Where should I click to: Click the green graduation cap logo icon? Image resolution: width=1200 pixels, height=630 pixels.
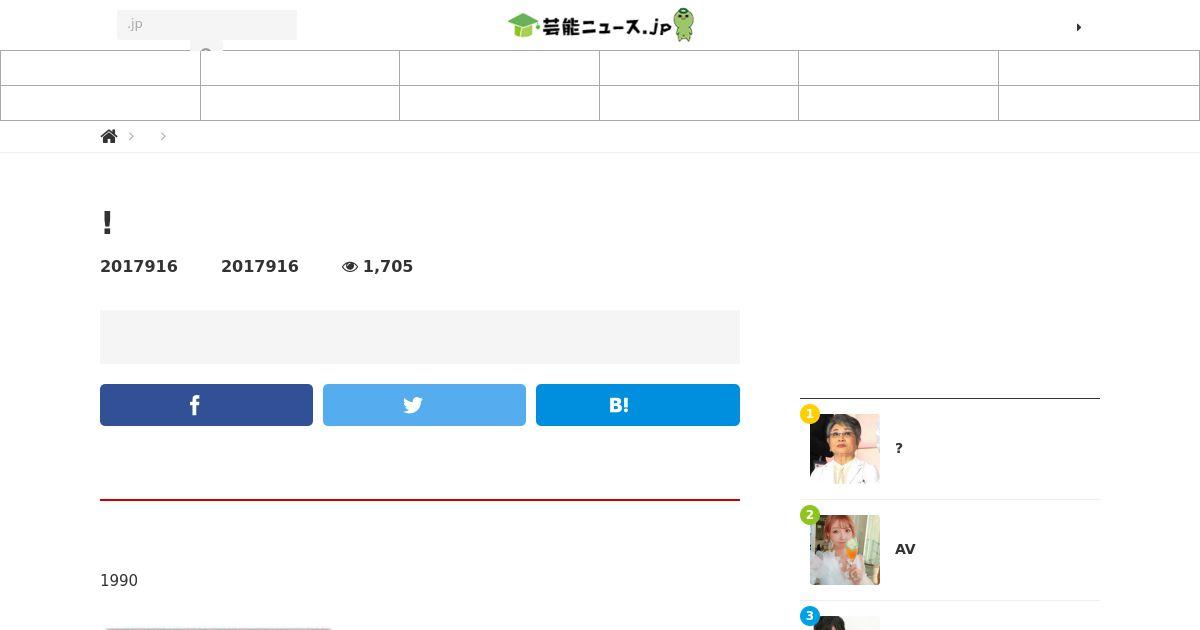coord(523,26)
